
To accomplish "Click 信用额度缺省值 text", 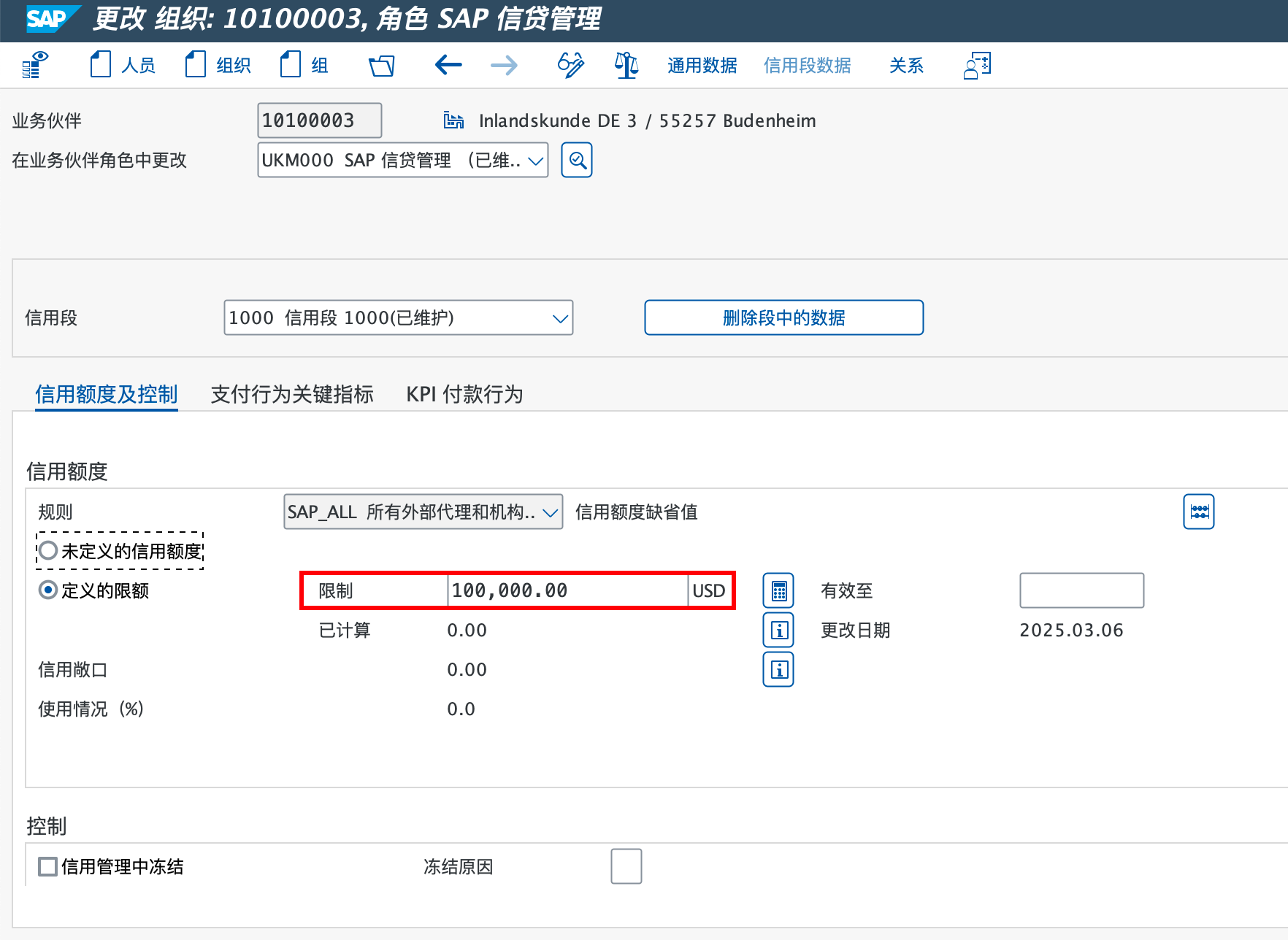I will 636,512.
